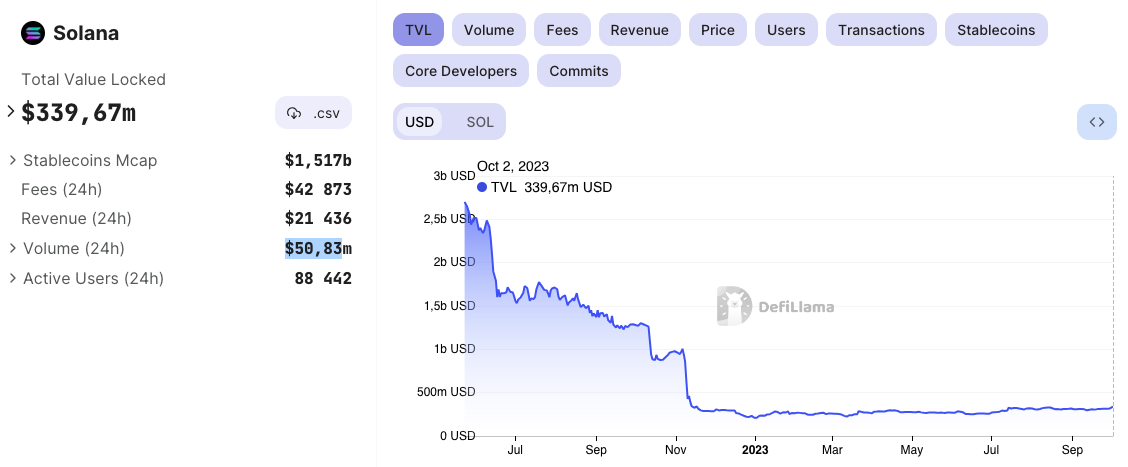Click the Oct 2, 2023 tooltip date
Viewport: 1128px width, 467px height.
513,166
